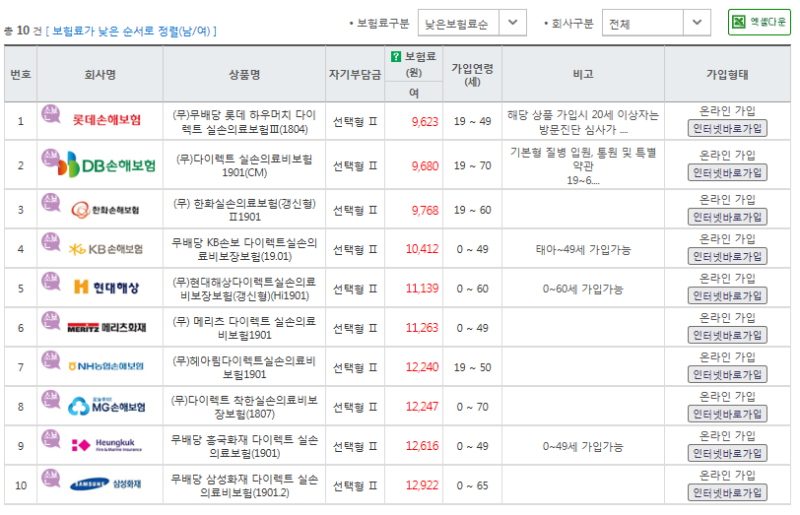Image resolution: width=800 pixels, height=515 pixels.
Task: Click the 비고 column header
Action: (x=583, y=75)
